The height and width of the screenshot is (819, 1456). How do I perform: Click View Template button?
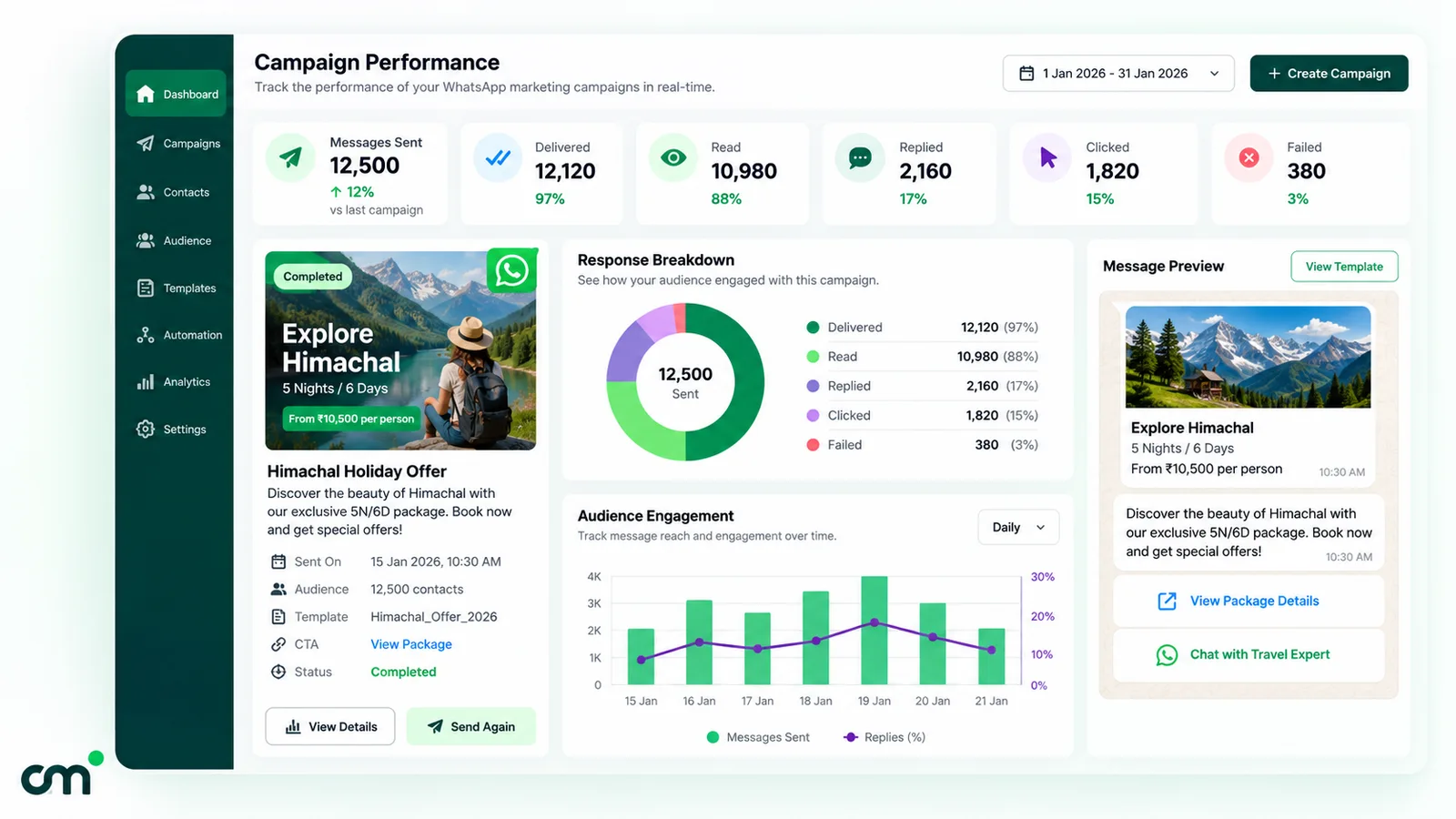(x=1344, y=267)
